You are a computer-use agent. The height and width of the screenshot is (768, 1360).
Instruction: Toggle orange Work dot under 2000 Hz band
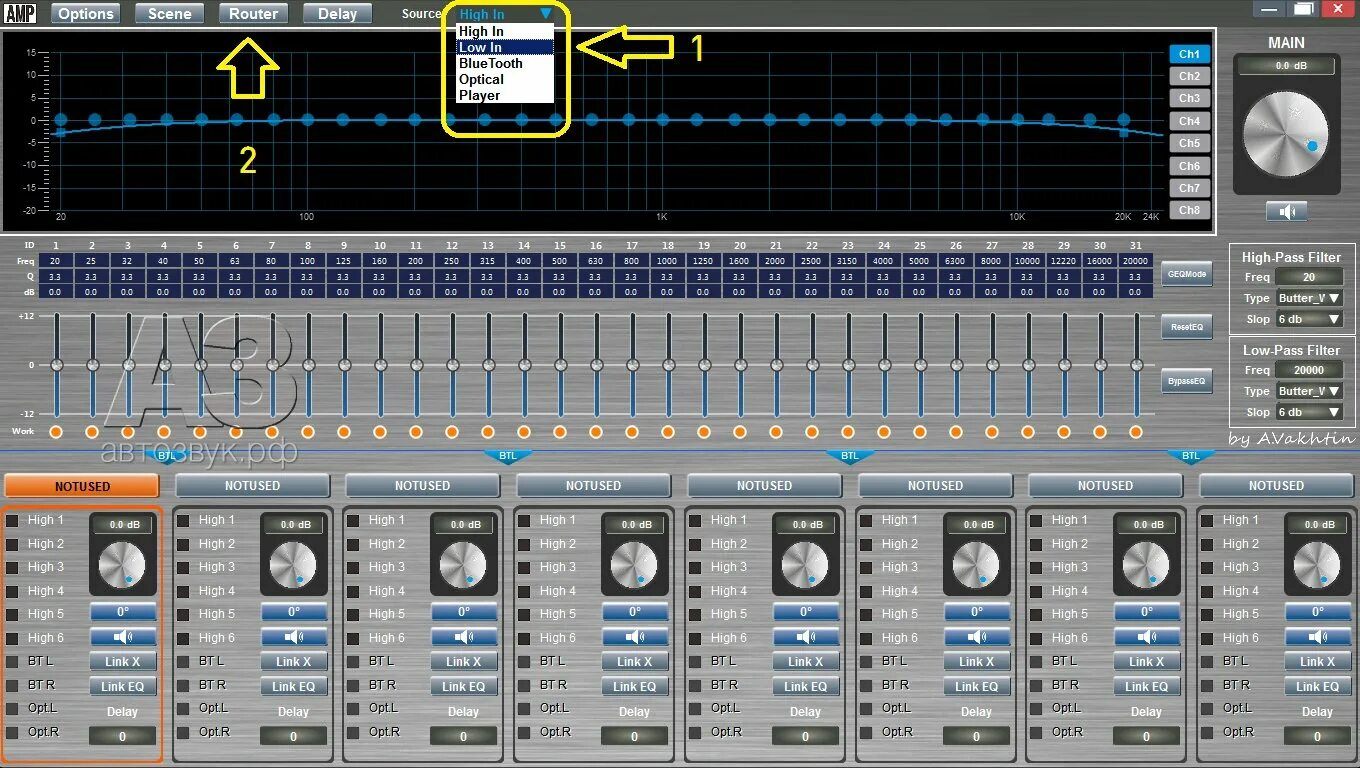click(x=776, y=432)
